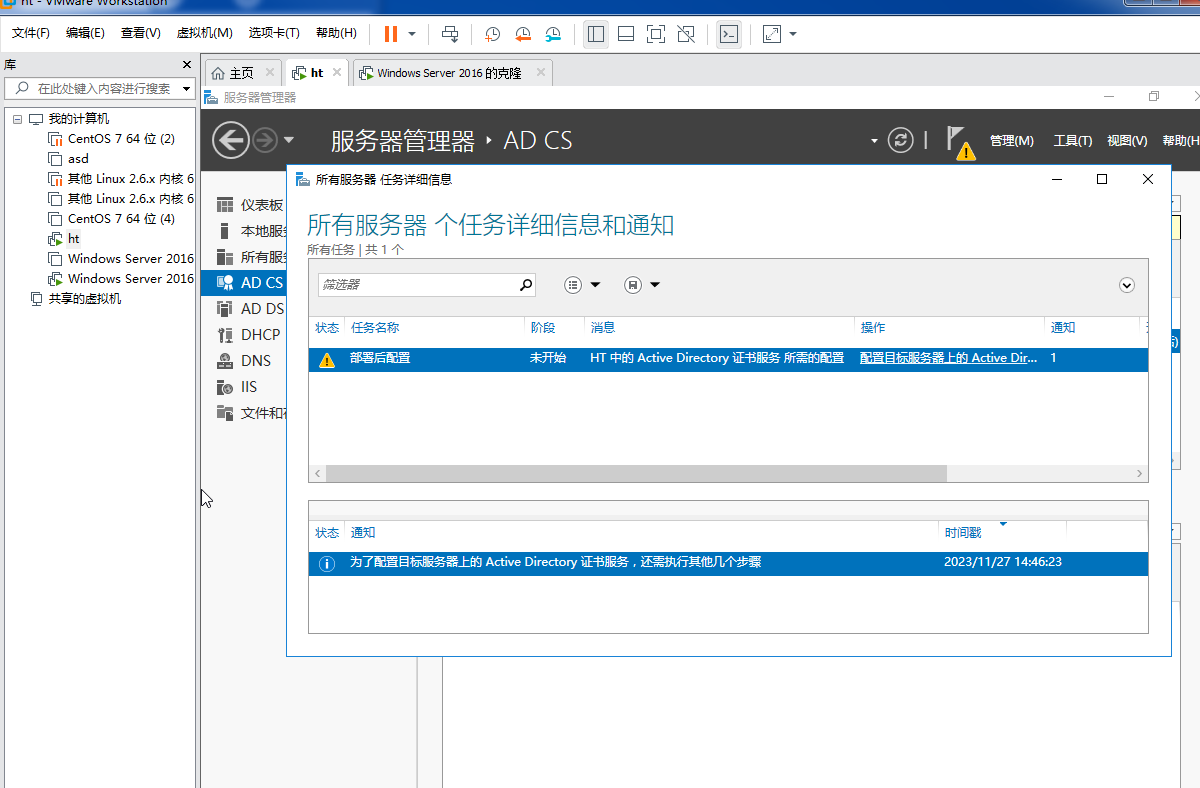1200x788 pixels.
Task: Select the asd virtual machine
Action: tap(78, 159)
